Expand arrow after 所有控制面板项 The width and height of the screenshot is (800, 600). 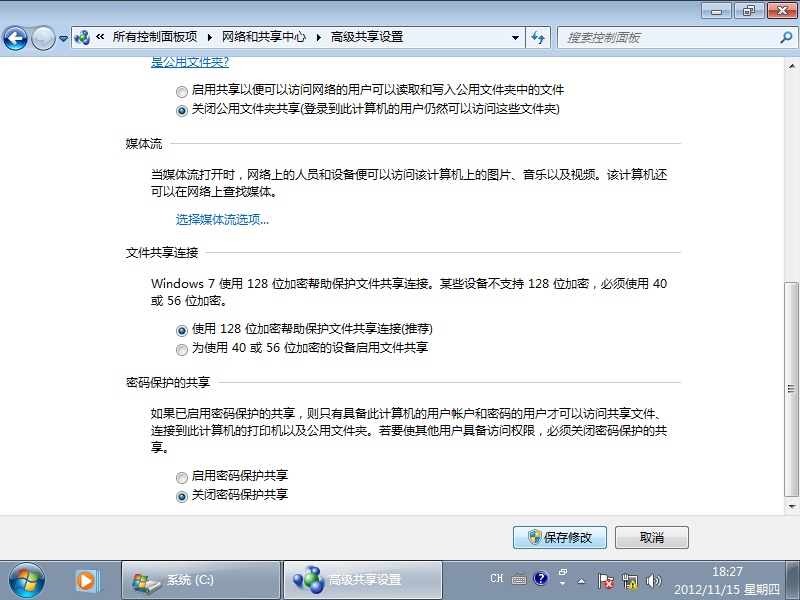[x=210, y=37]
